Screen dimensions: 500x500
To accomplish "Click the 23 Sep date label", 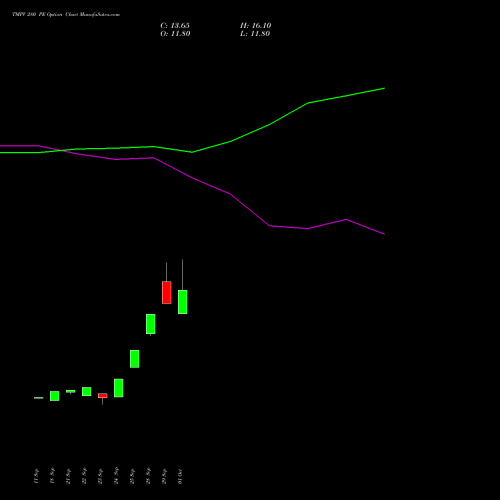I will pos(100,476).
